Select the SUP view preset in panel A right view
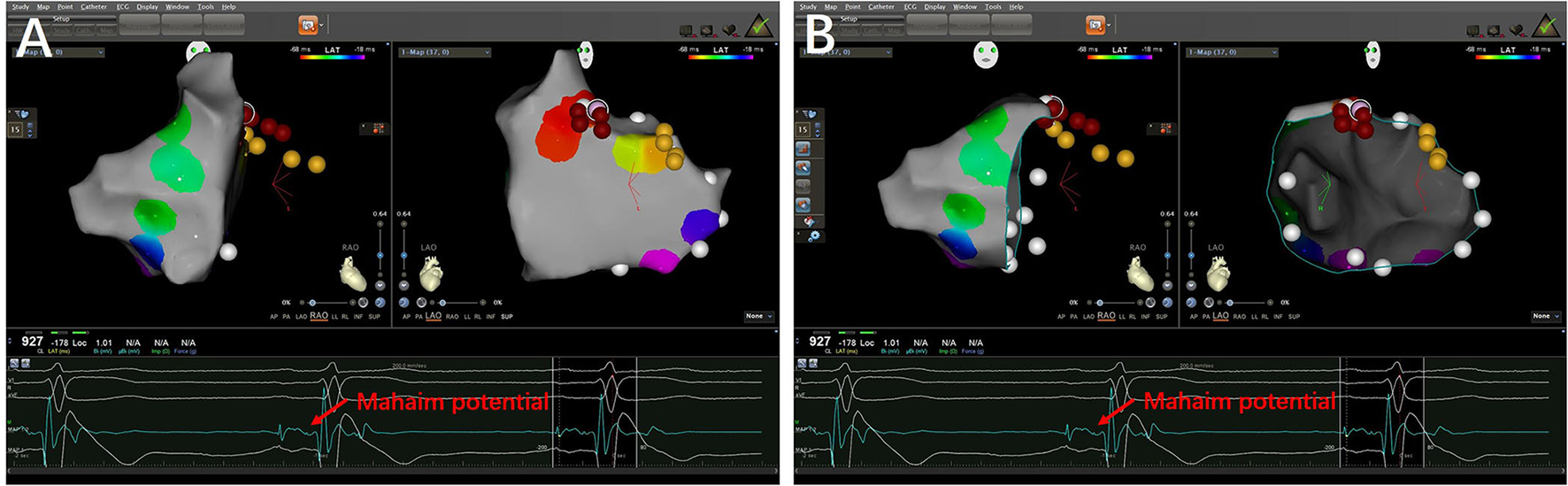Image resolution: width=1568 pixels, height=486 pixels. point(506,316)
